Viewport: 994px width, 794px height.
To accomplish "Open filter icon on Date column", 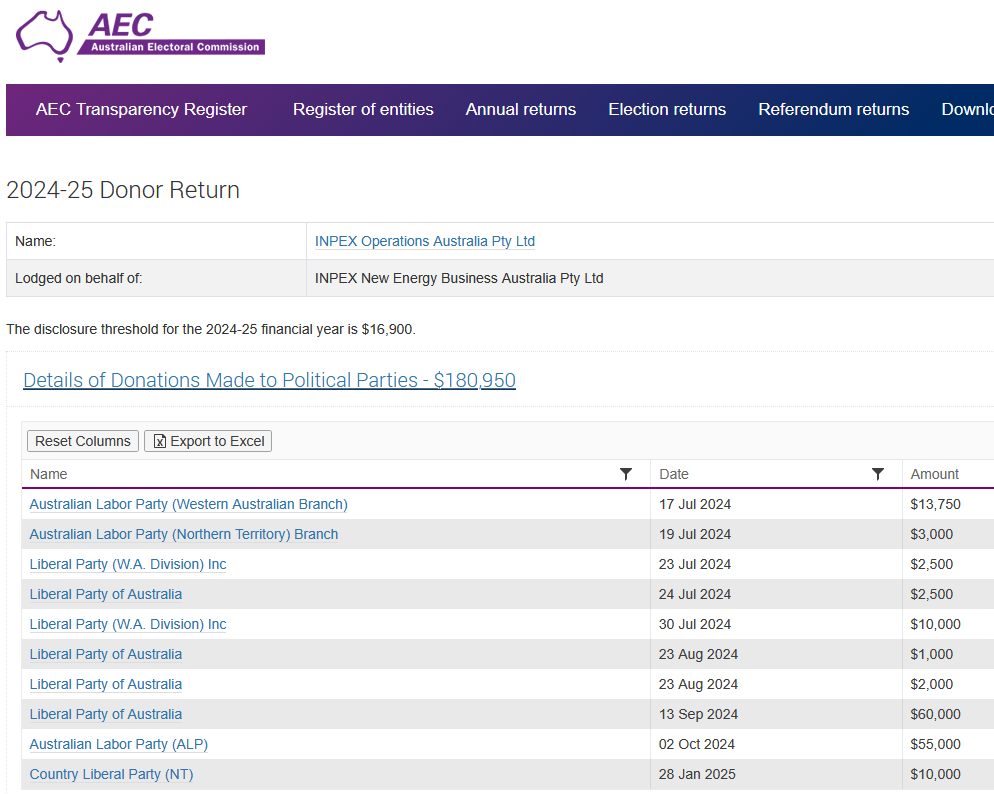I will pyautogui.click(x=878, y=474).
